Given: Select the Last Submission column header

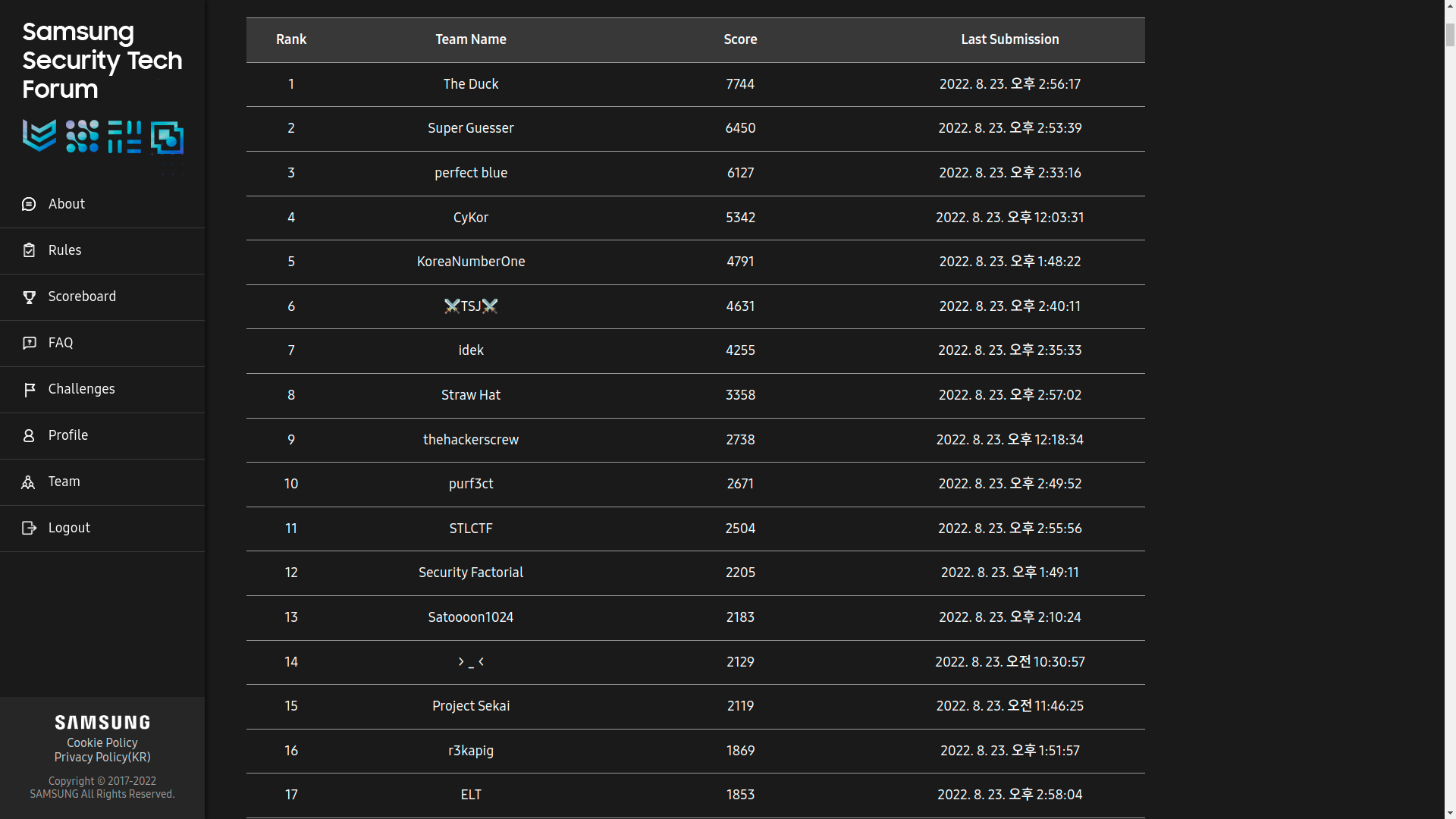Looking at the screenshot, I should pos(1009,39).
